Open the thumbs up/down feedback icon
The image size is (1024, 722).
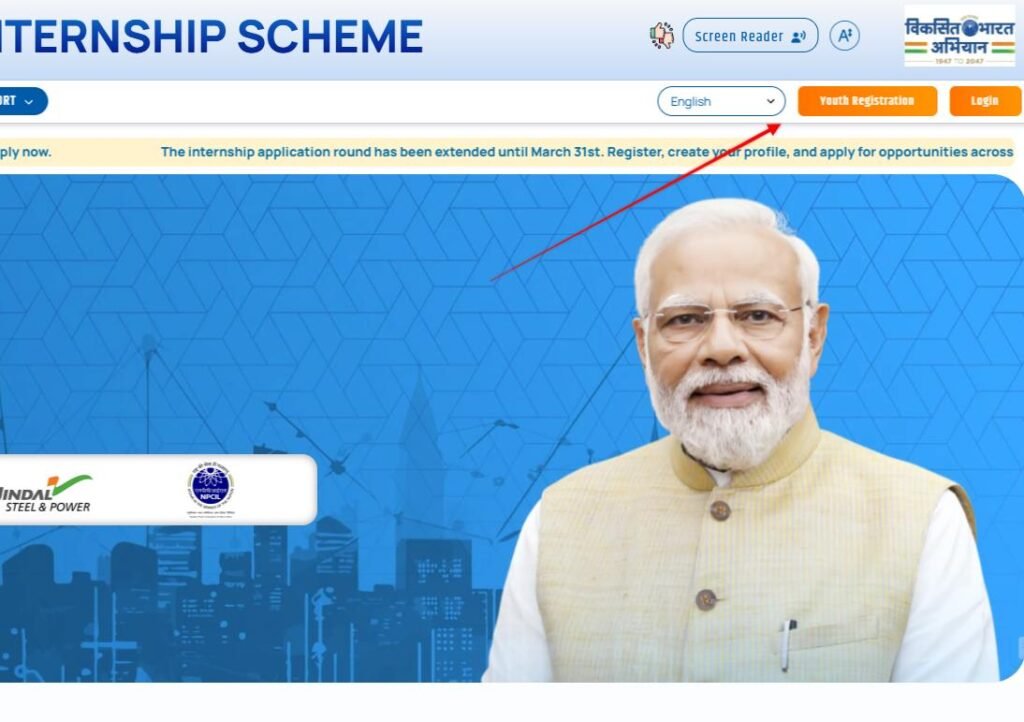coord(662,36)
